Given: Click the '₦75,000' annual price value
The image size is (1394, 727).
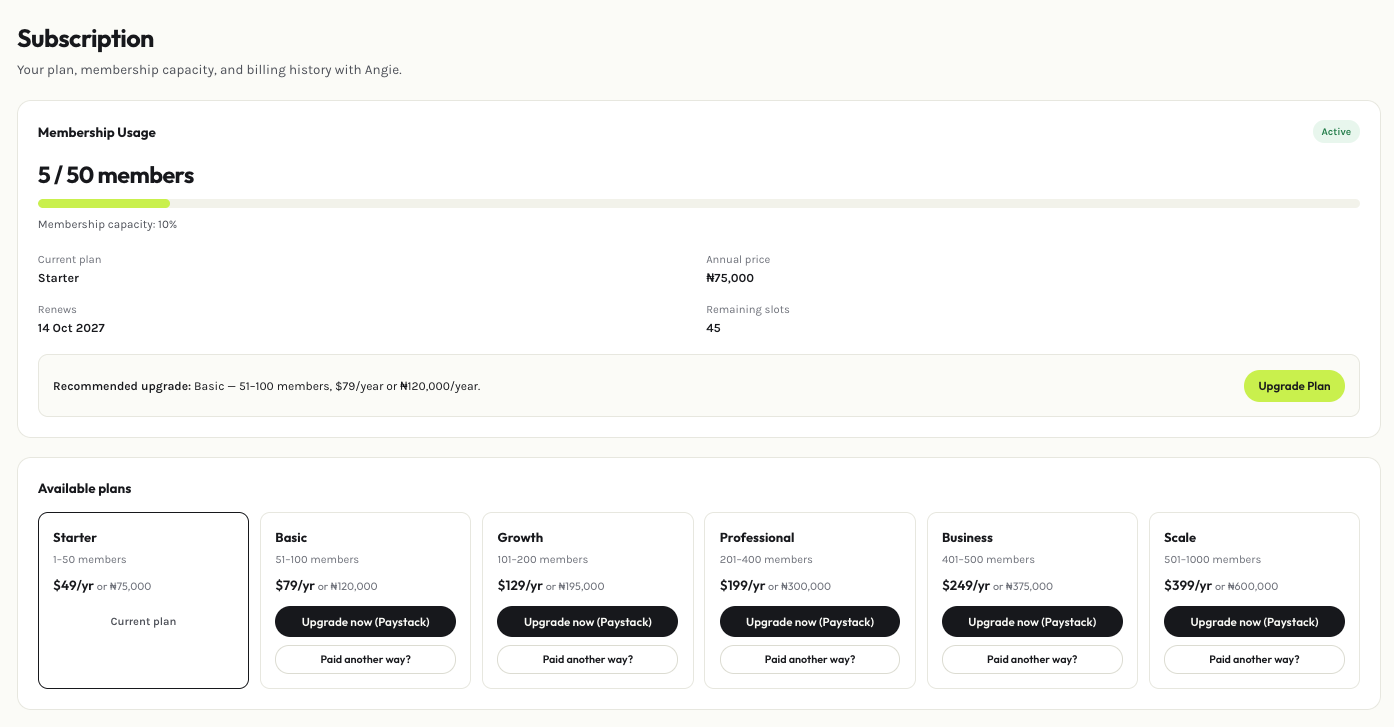Looking at the screenshot, I should (730, 278).
